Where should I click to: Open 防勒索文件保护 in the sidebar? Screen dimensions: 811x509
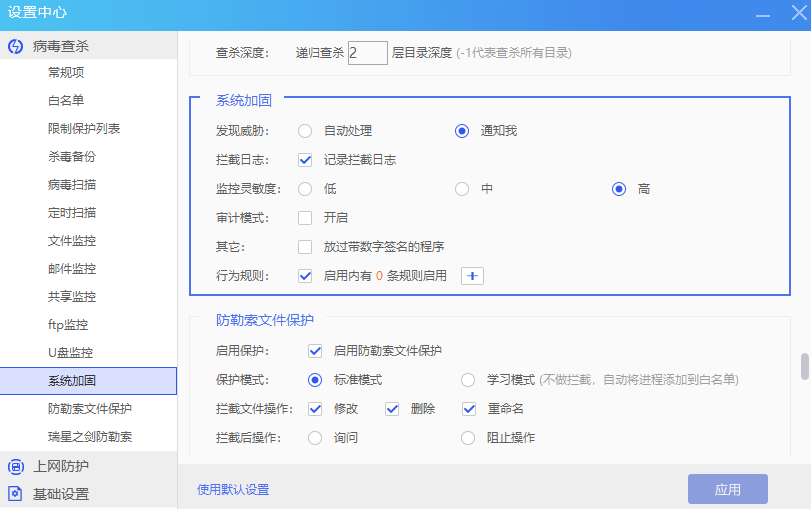tap(90, 409)
